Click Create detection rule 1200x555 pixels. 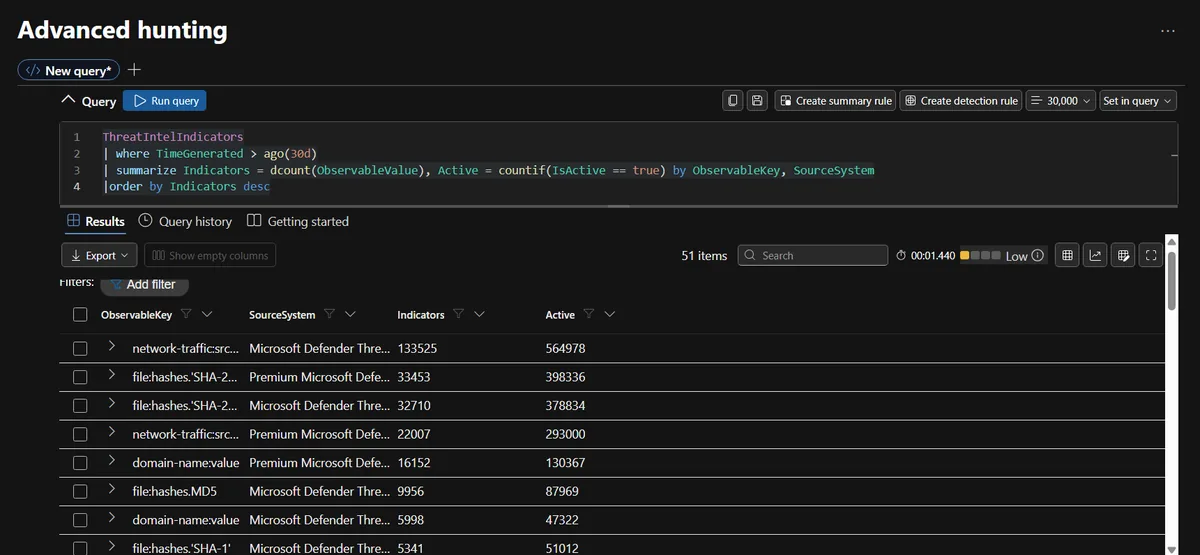click(961, 101)
